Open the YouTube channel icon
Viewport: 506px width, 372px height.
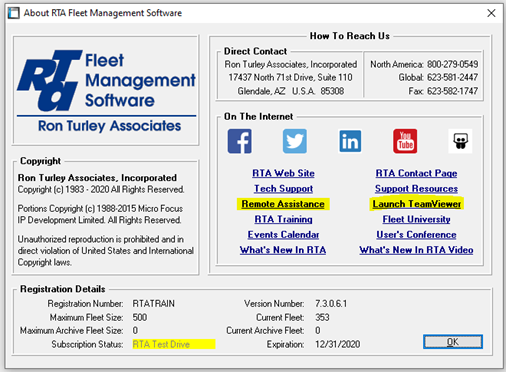tap(405, 141)
